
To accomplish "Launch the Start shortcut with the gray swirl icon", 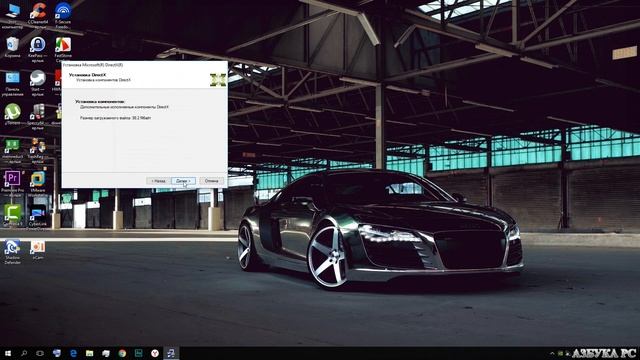I will tap(38, 83).
